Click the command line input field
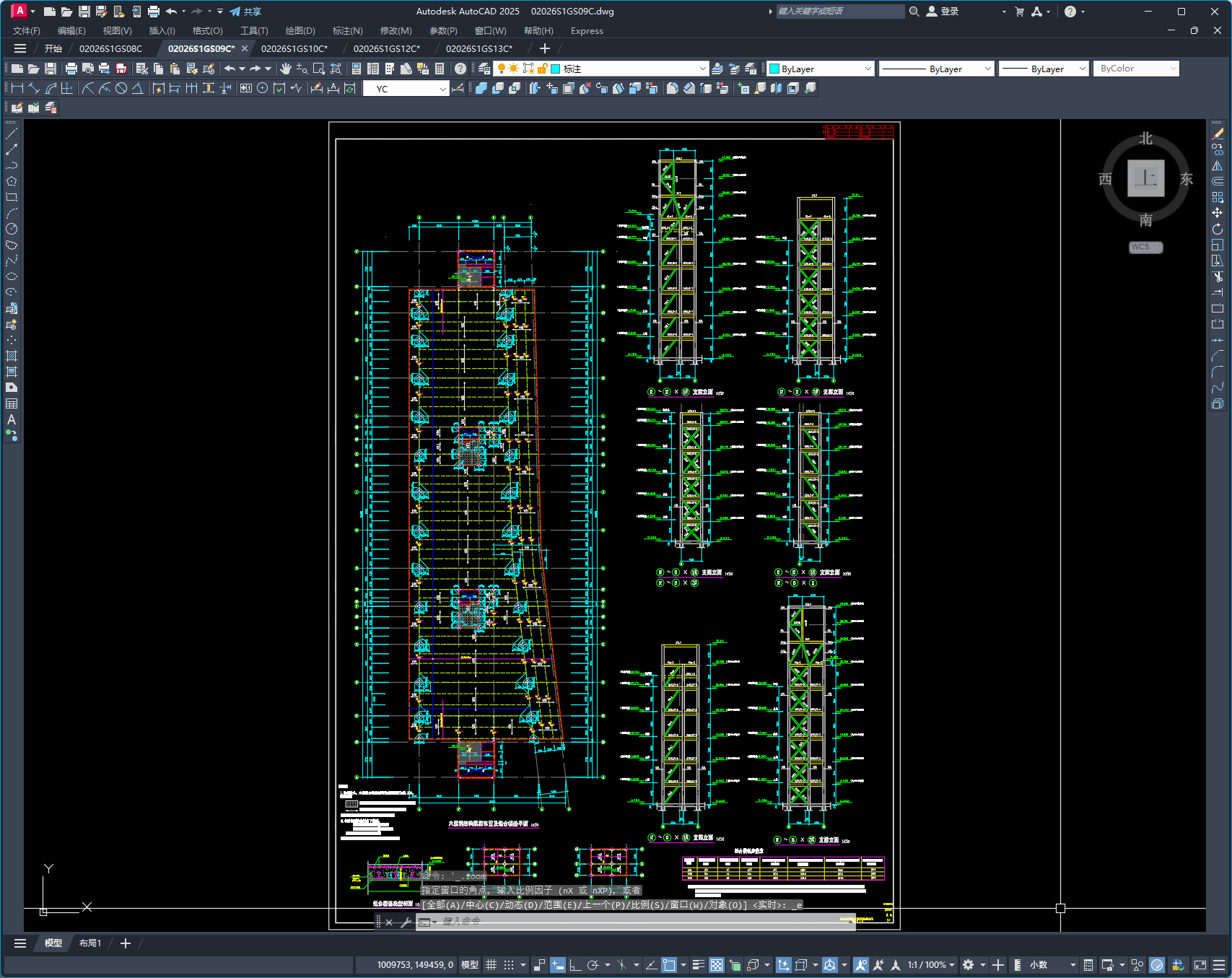Viewport: 1232px width, 978px height. click(635, 922)
